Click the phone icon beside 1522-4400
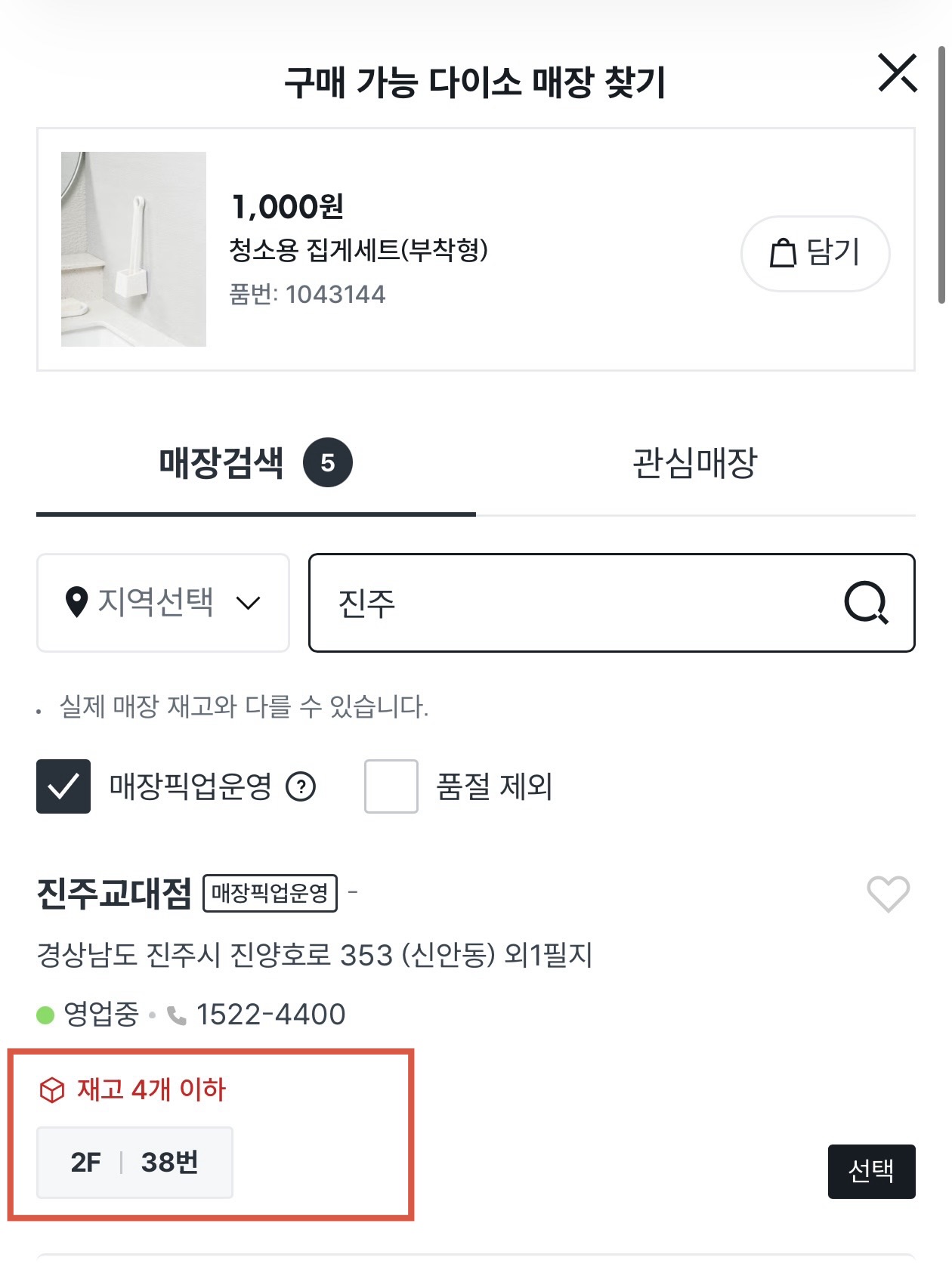Image resolution: width=952 pixels, height=1282 pixels. click(177, 1015)
